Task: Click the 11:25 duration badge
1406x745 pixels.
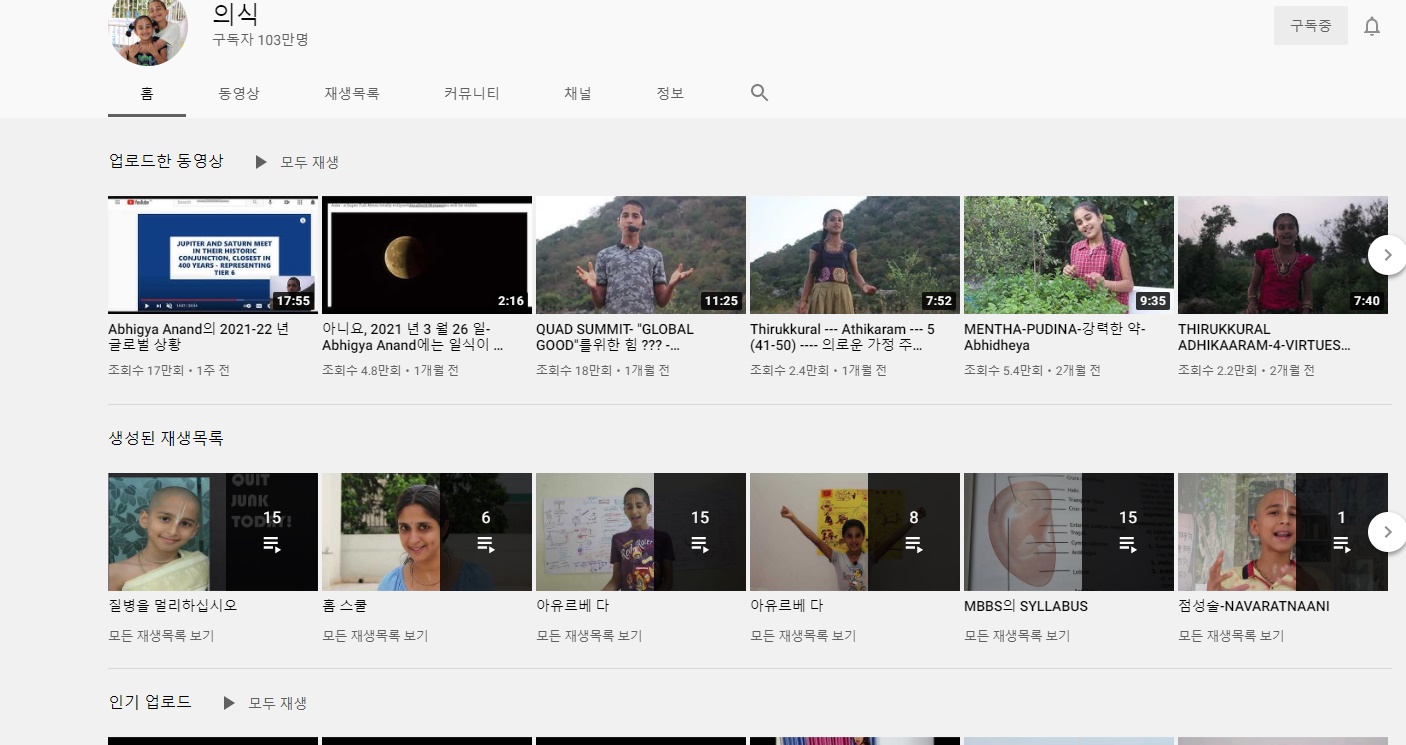Action: (721, 301)
